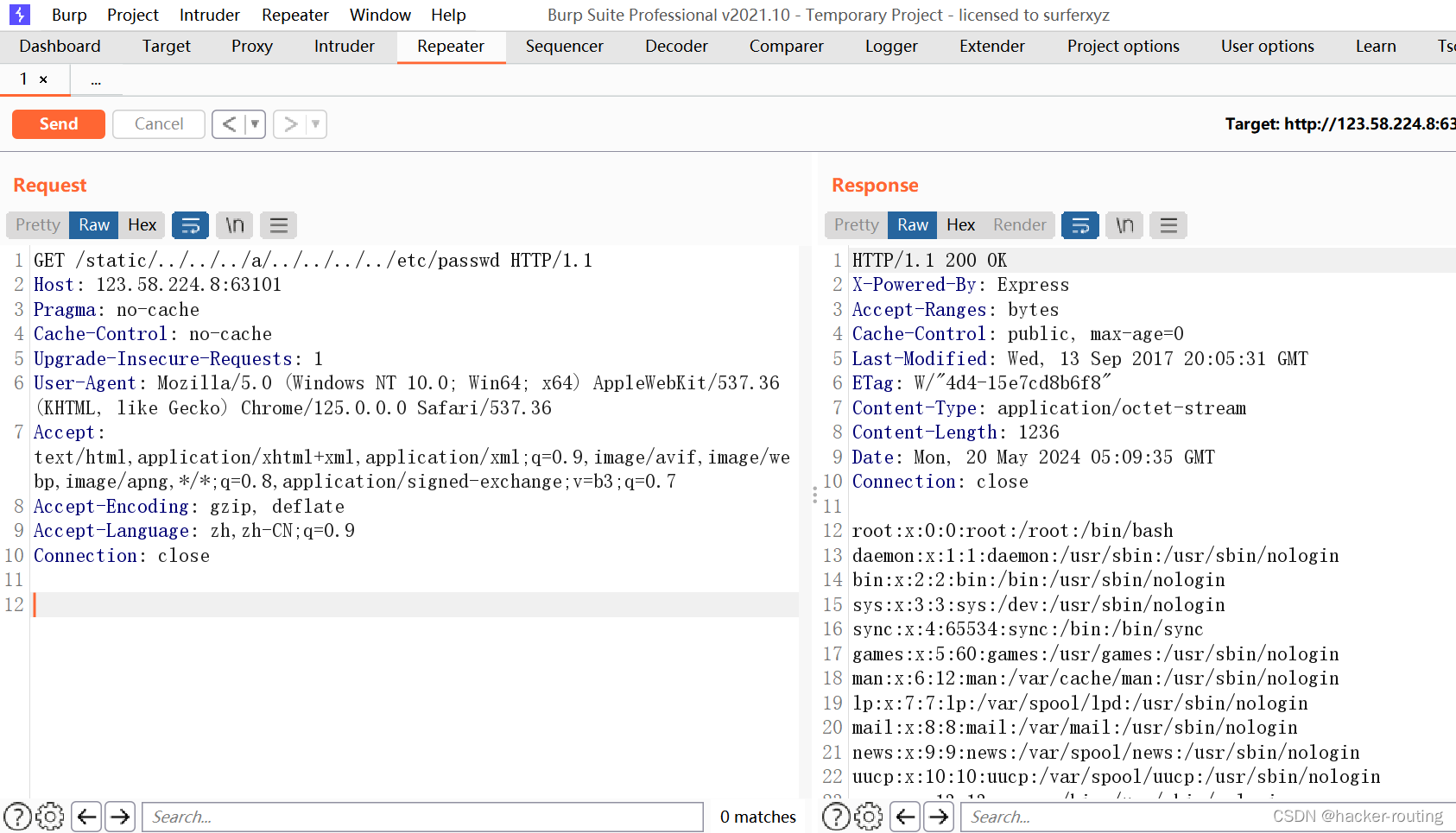Click the Burp Suite logo icon
Screen dimensions: 1456x833
[x=19, y=14]
